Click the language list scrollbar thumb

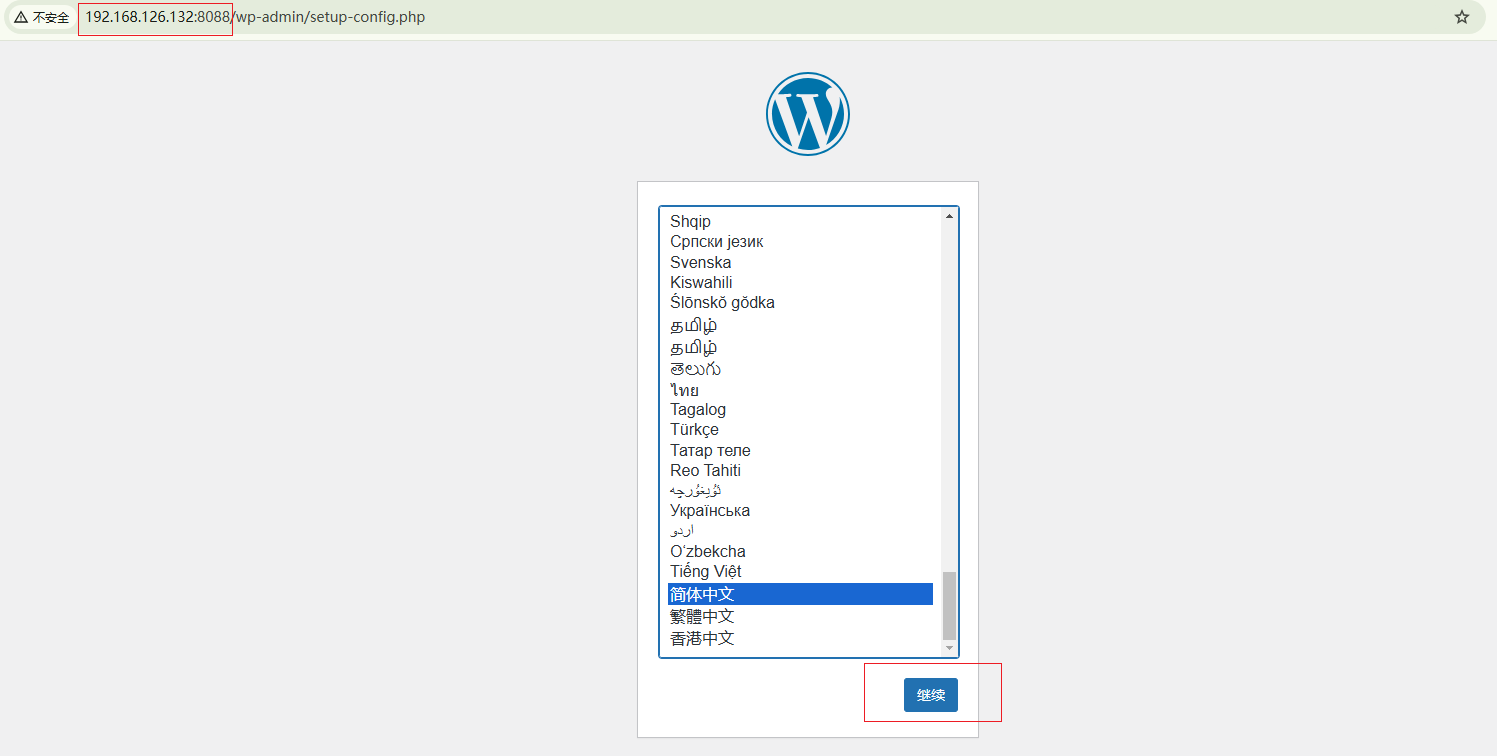949,605
